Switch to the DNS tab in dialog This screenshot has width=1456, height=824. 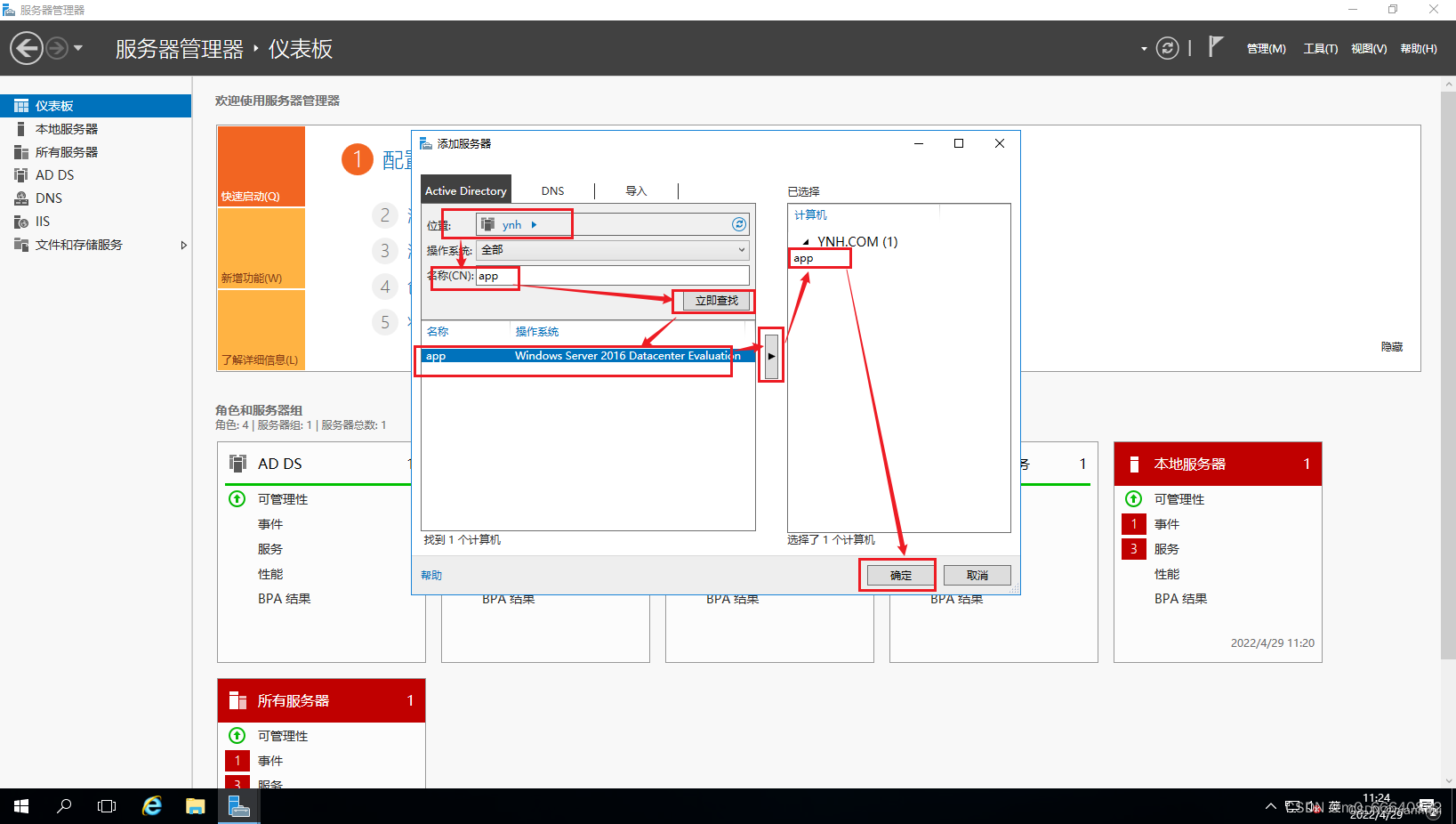552,190
